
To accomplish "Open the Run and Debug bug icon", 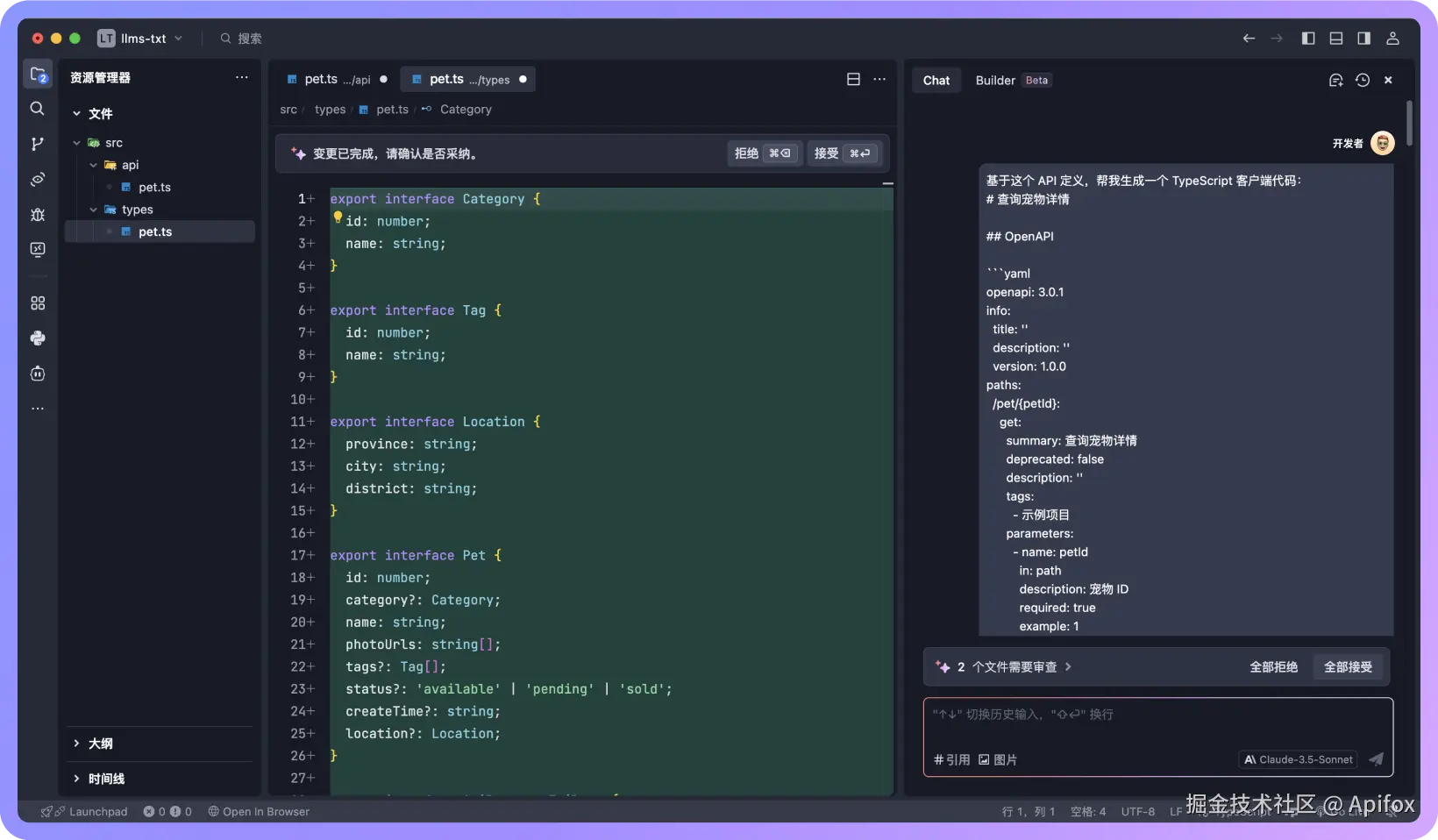I will click(x=37, y=215).
